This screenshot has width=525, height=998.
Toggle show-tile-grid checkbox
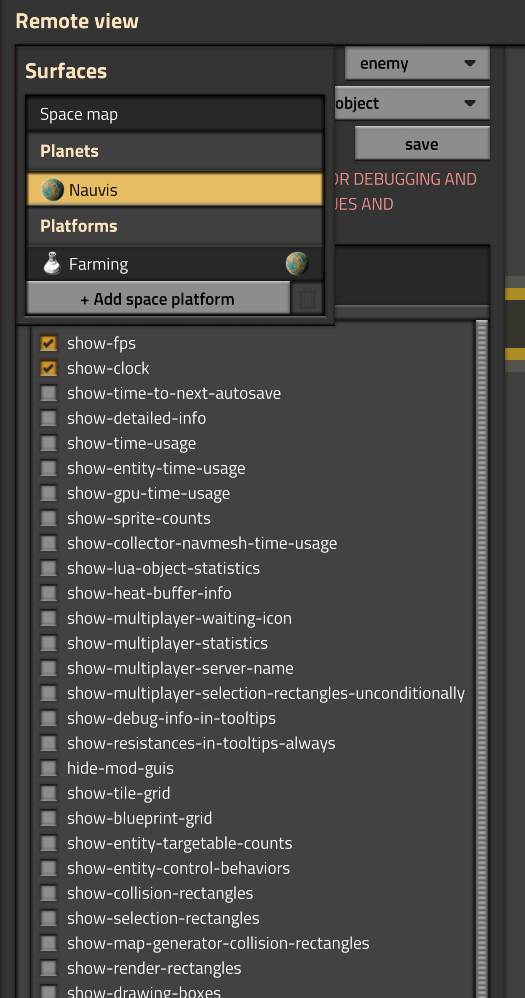48,793
